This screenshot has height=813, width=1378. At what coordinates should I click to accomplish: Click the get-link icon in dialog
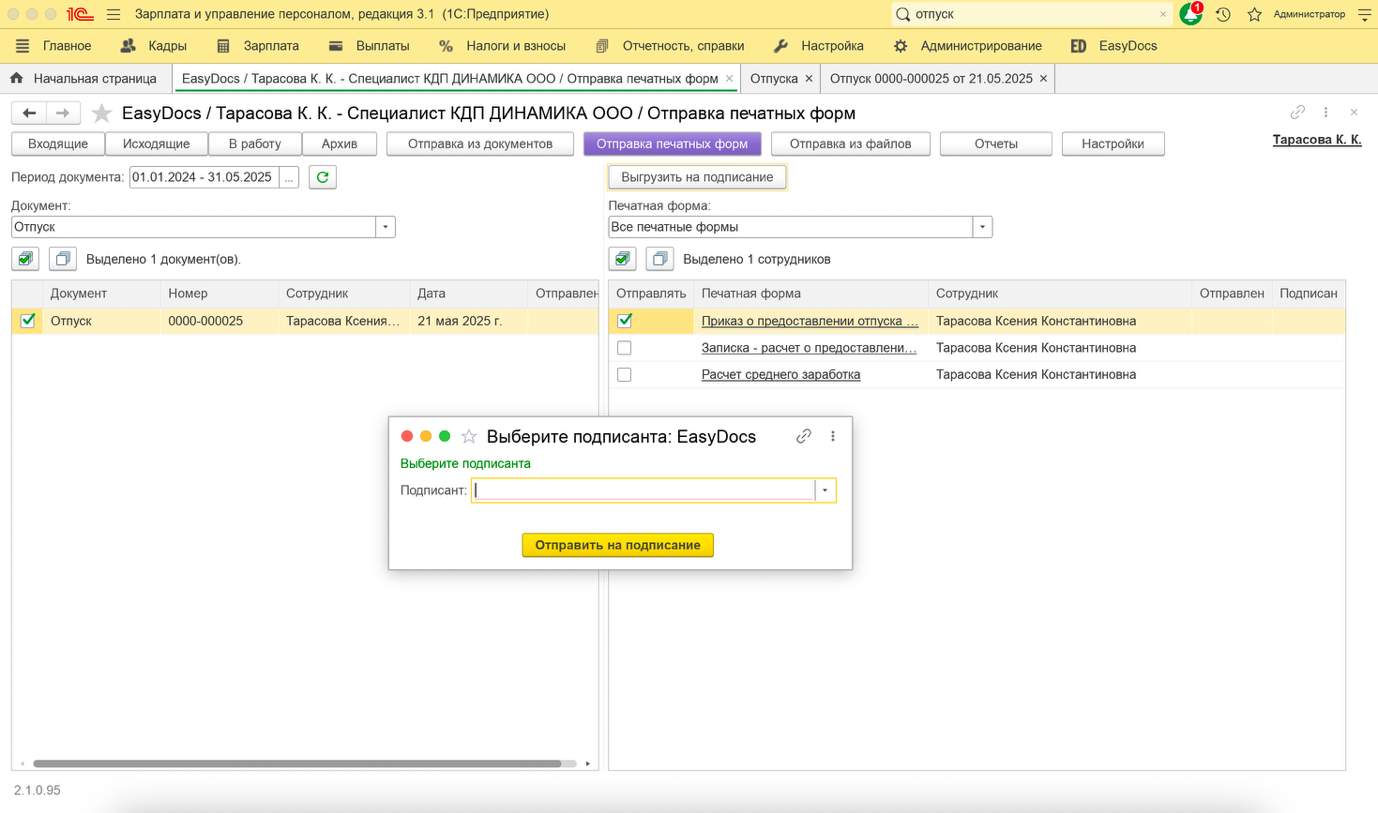point(803,436)
